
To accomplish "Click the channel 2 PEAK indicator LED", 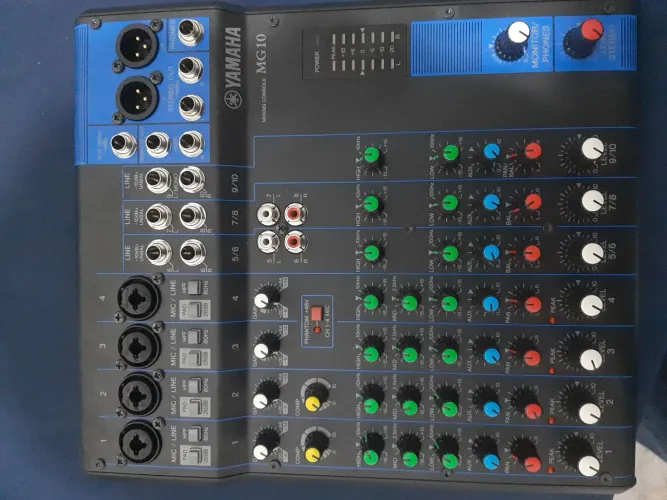I will pos(551,421).
